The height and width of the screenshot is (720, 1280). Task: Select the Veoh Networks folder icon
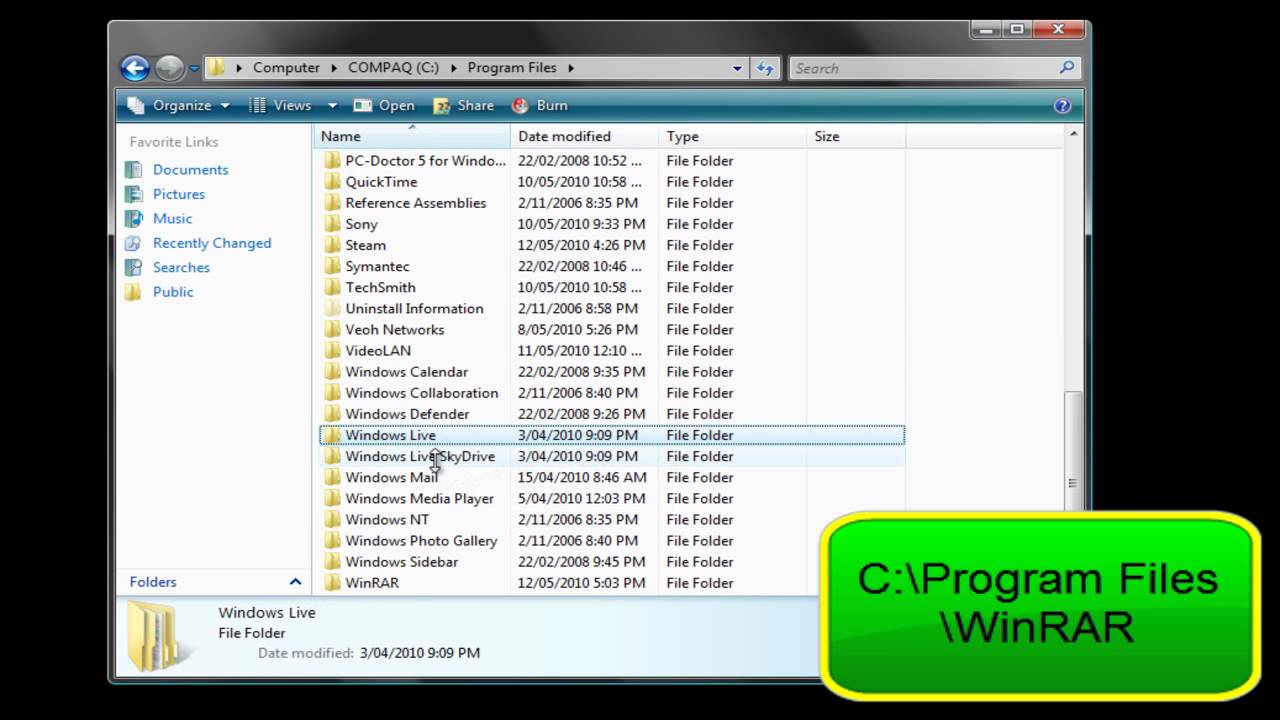(x=332, y=329)
